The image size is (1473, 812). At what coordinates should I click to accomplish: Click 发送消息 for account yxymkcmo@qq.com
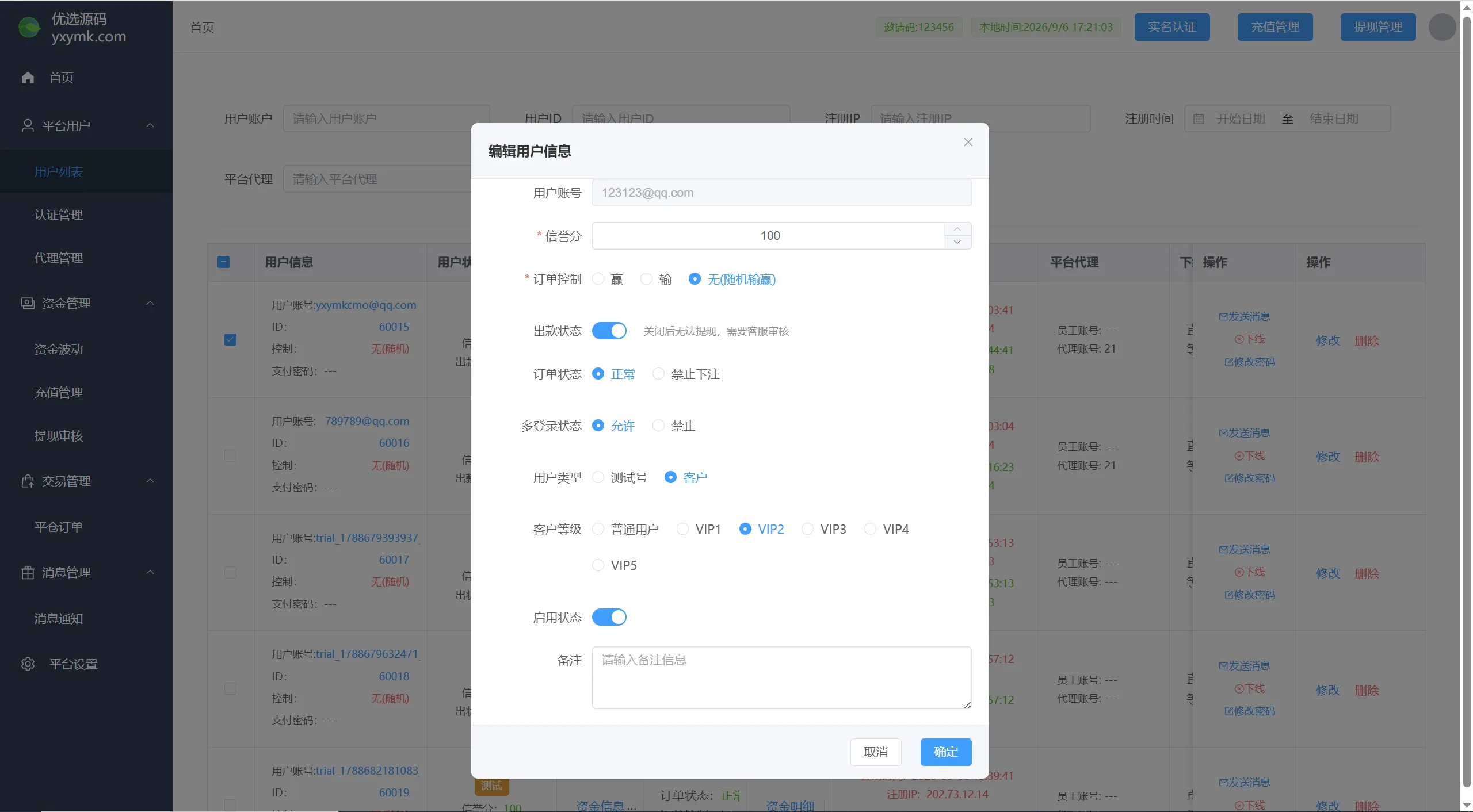1244,317
